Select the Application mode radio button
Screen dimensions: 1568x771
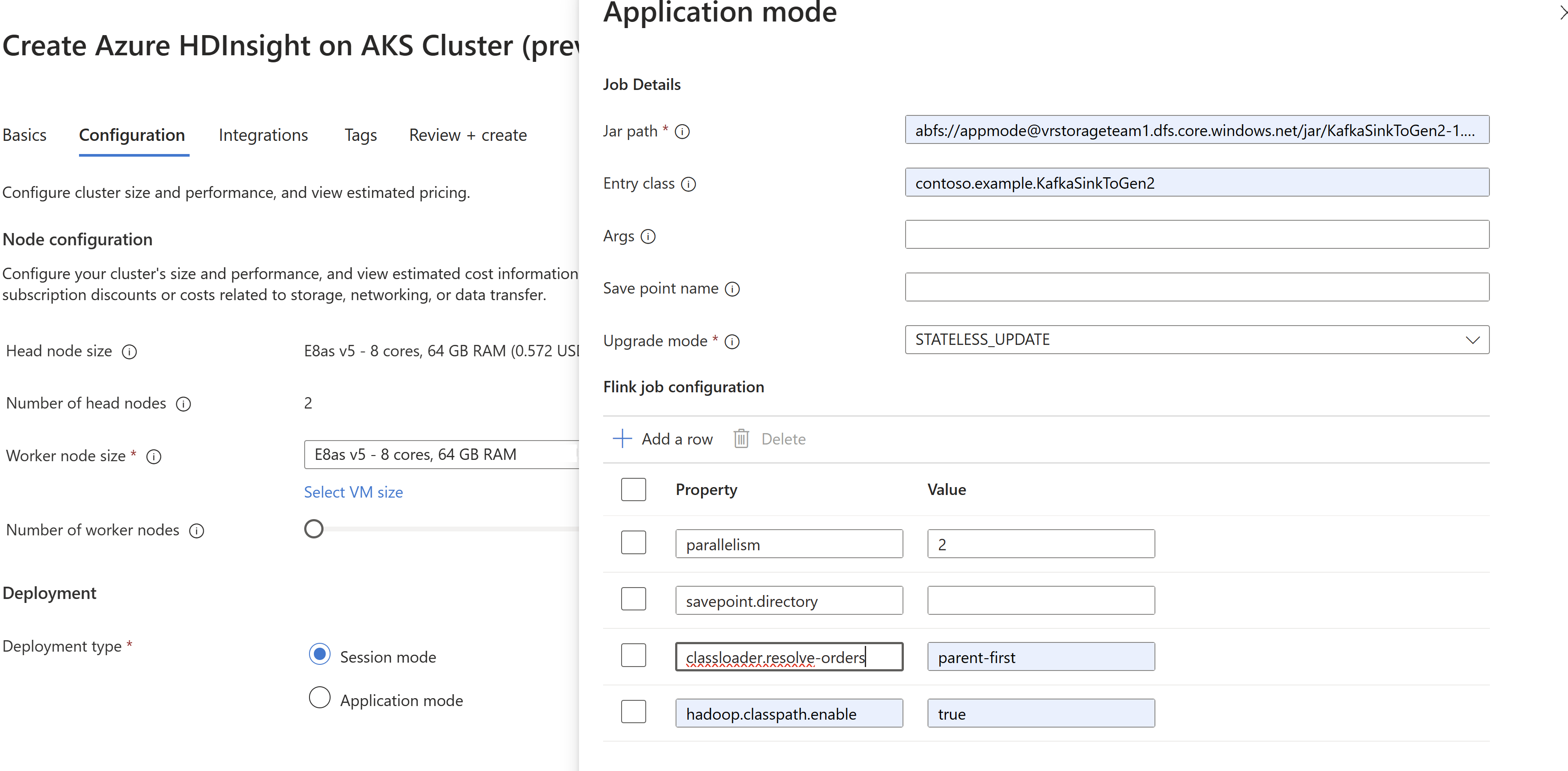320,697
